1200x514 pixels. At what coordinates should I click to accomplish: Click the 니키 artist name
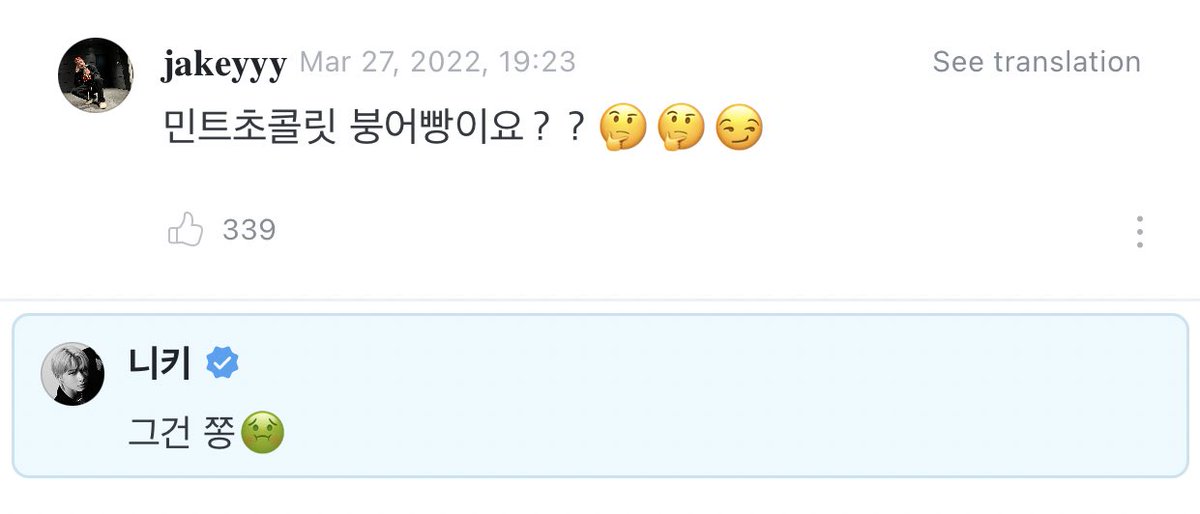coord(160,364)
